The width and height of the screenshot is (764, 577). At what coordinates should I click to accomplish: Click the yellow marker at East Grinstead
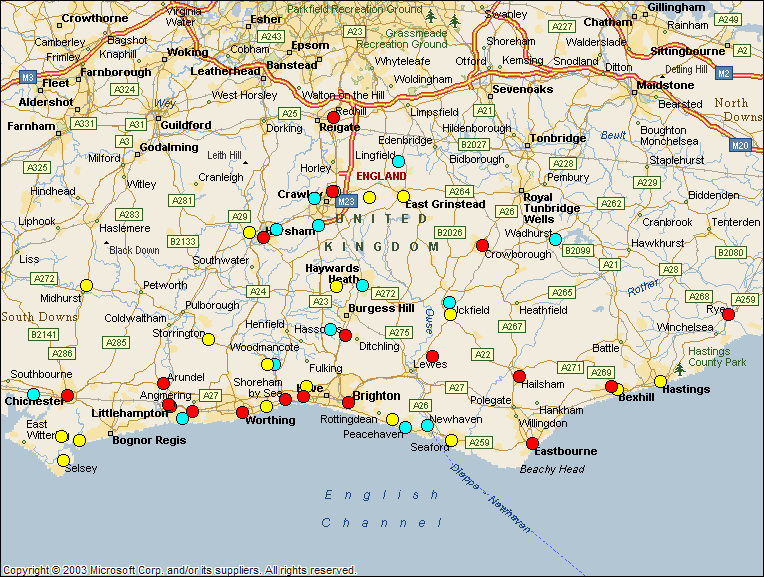(403, 196)
